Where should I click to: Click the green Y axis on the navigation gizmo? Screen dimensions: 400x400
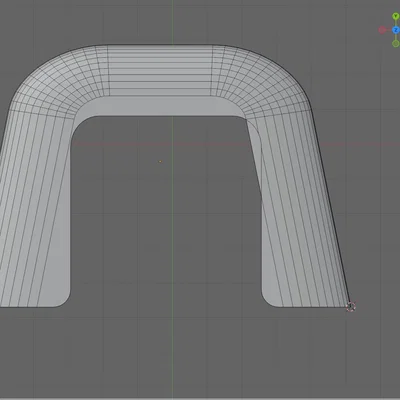395,16
